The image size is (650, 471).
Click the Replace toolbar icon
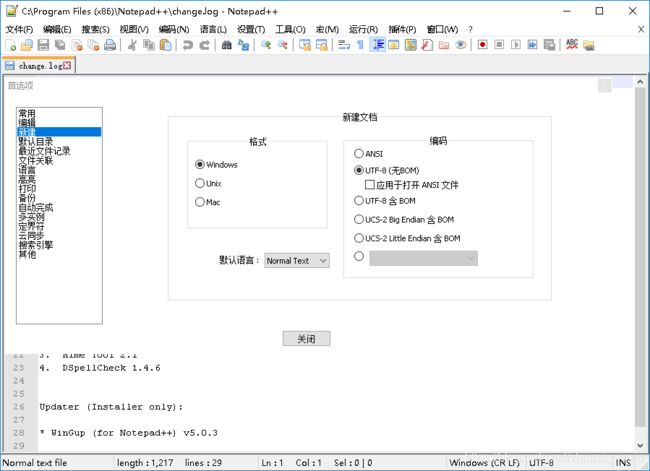243,45
